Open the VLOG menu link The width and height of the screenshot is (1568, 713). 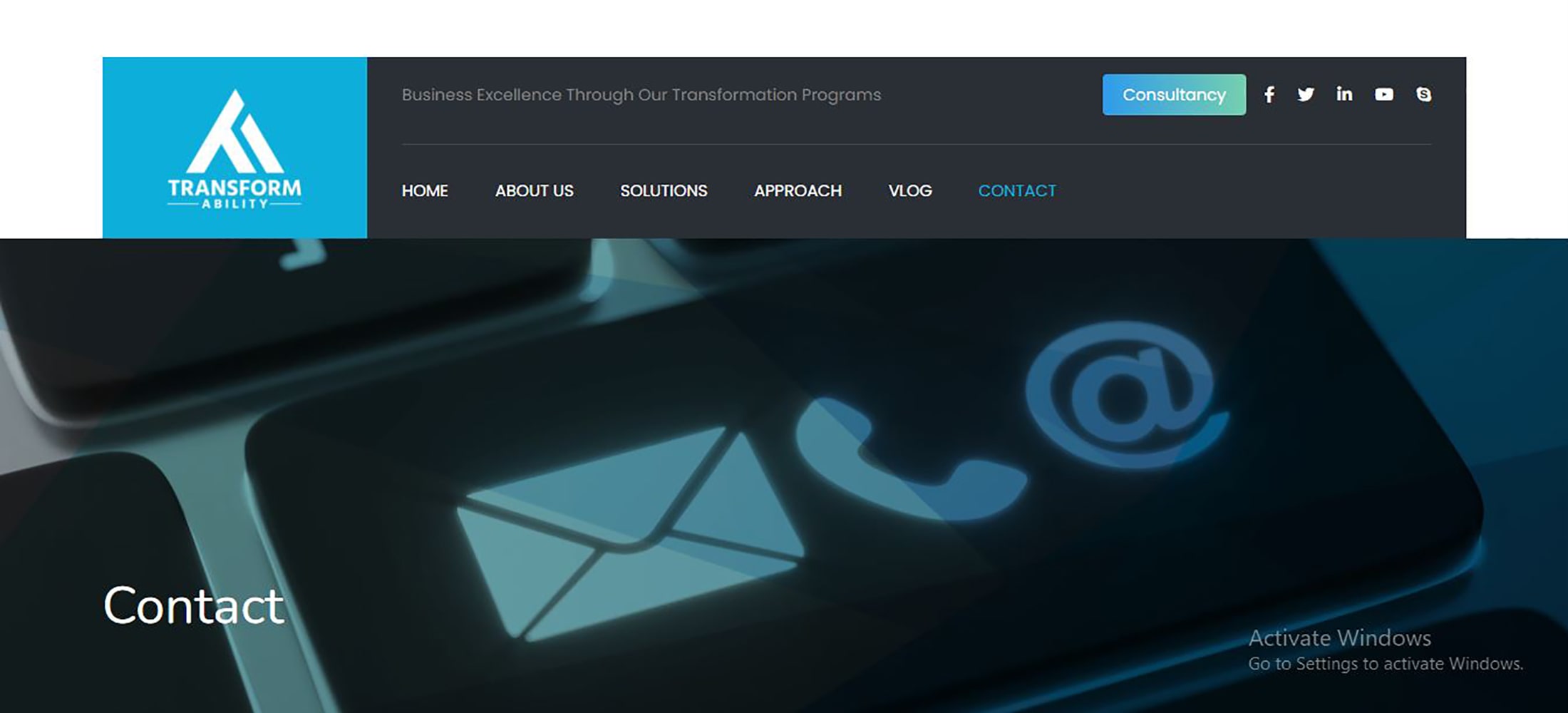(910, 191)
